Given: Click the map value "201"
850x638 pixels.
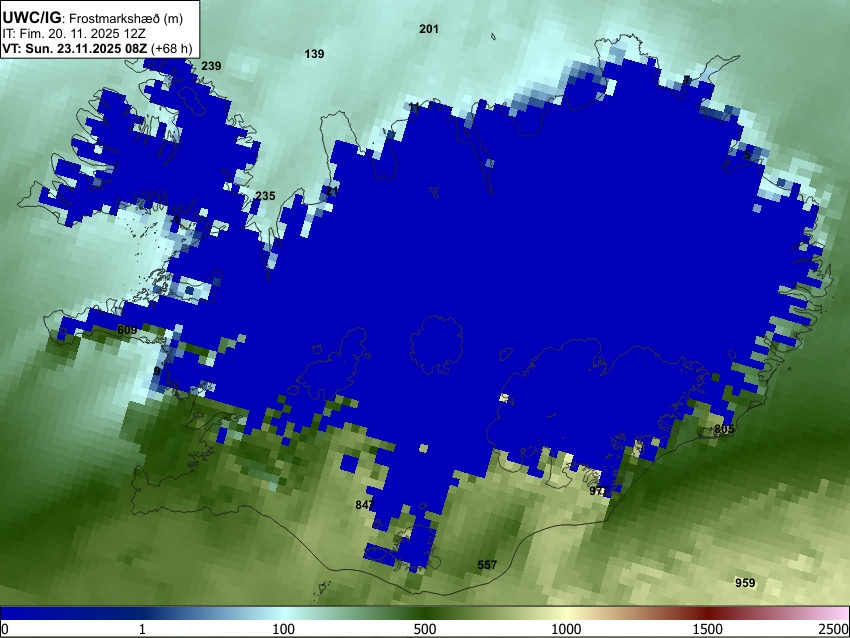Looking at the screenshot, I should click(429, 29).
